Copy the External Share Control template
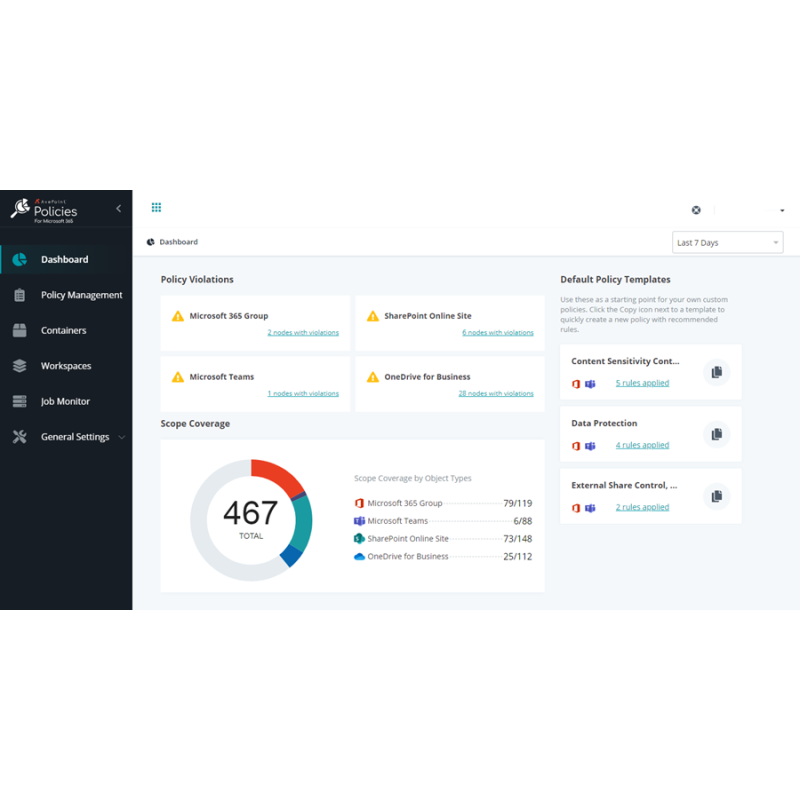This screenshot has height=800, width=800. click(716, 496)
